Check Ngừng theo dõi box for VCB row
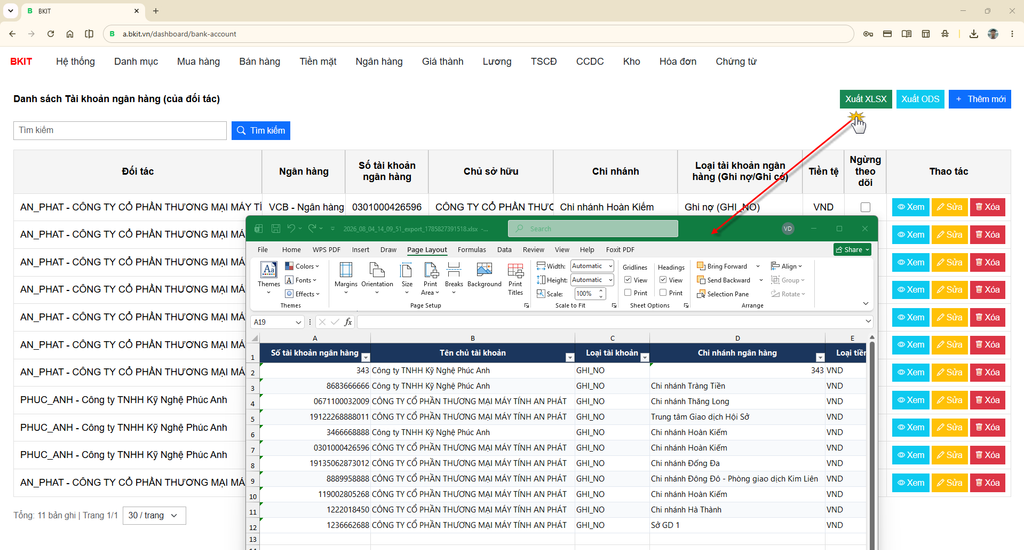 (865, 207)
